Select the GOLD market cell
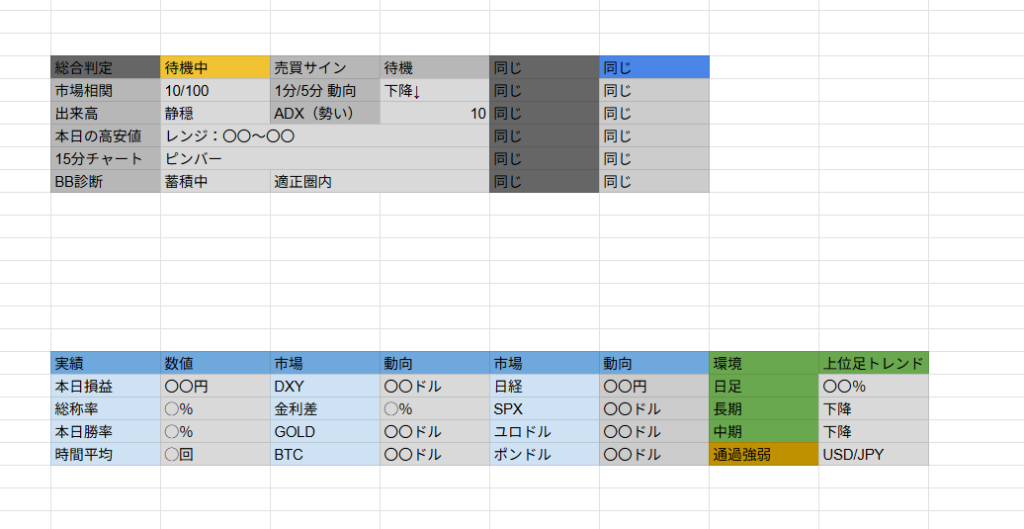 [x=325, y=432]
